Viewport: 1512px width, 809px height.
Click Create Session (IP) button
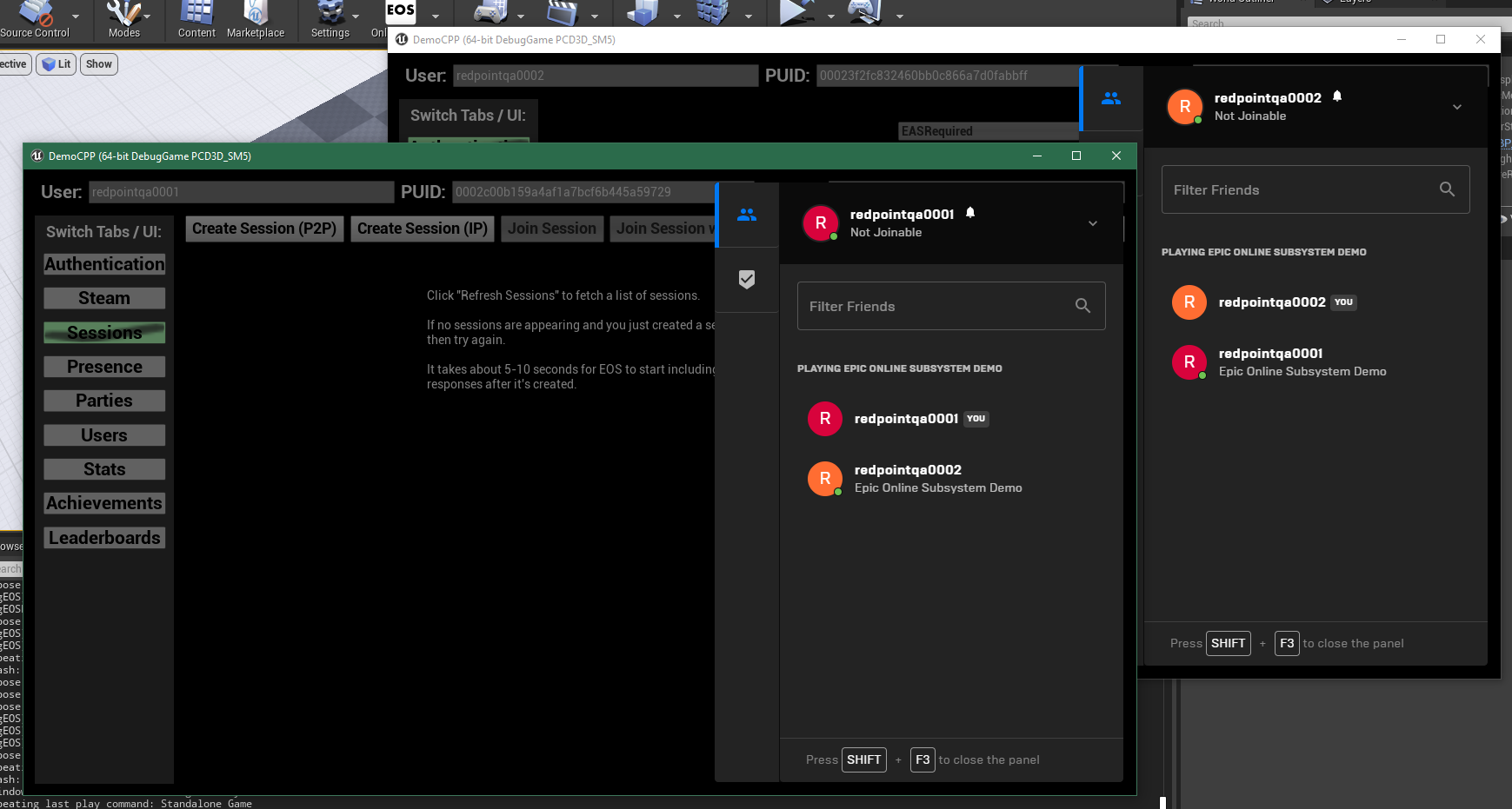(423, 229)
